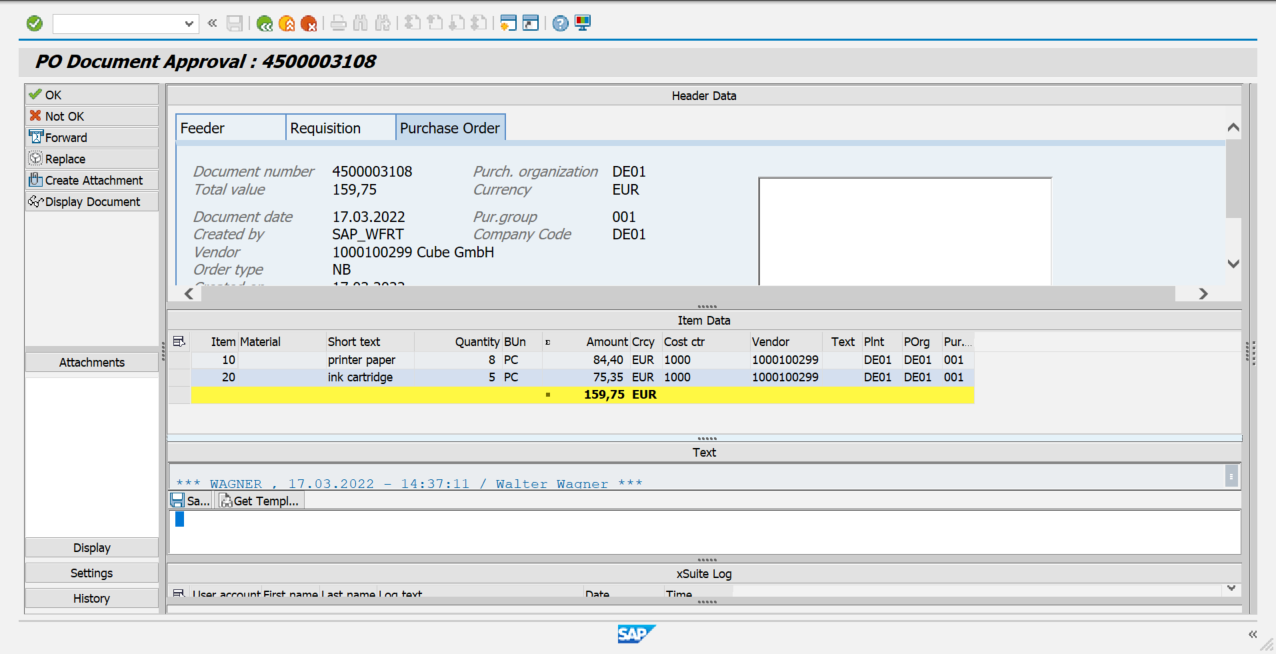Click the red Cancel icon in toolbar

click(x=309, y=23)
